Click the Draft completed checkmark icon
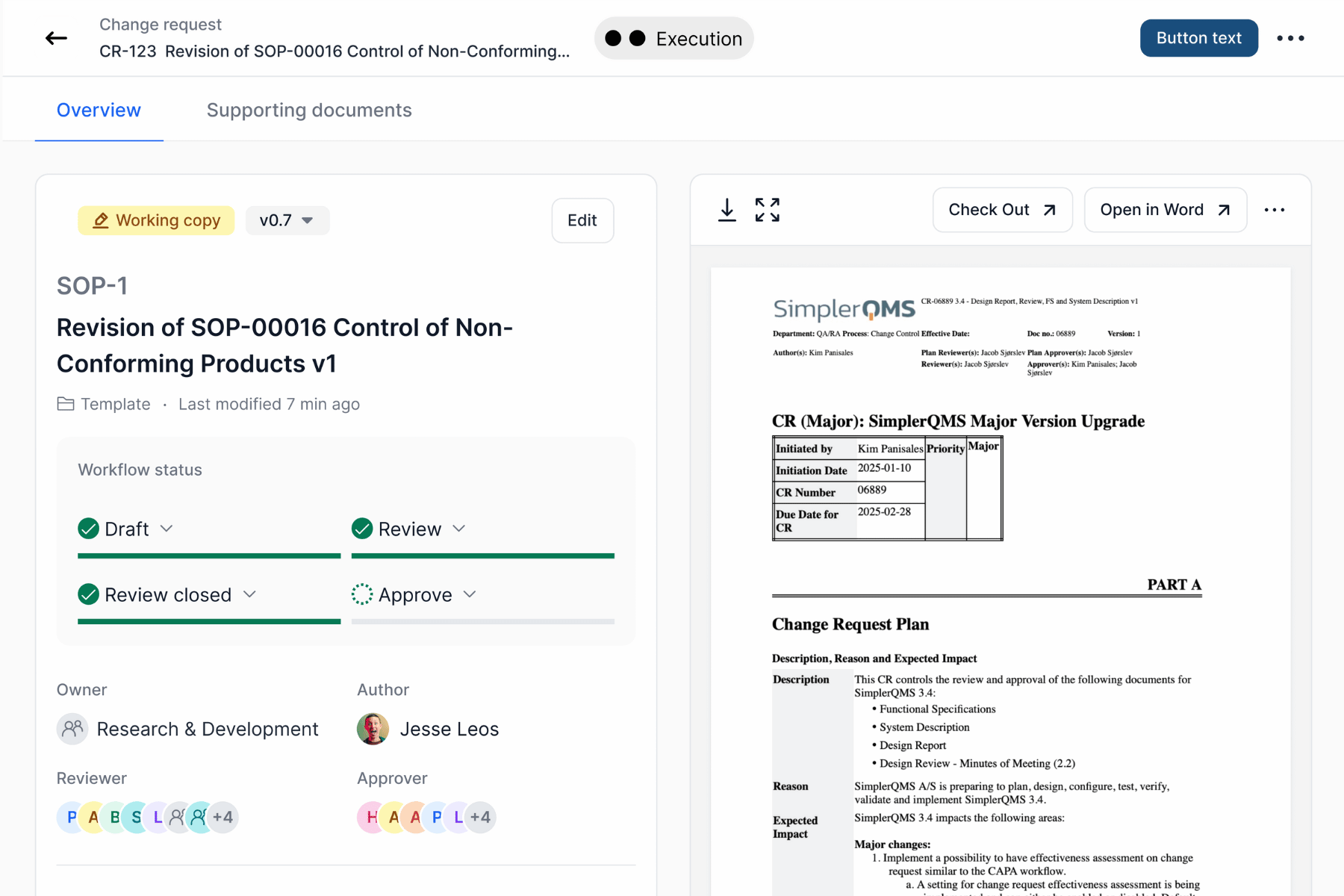This screenshot has height=896, width=1344. 88,529
